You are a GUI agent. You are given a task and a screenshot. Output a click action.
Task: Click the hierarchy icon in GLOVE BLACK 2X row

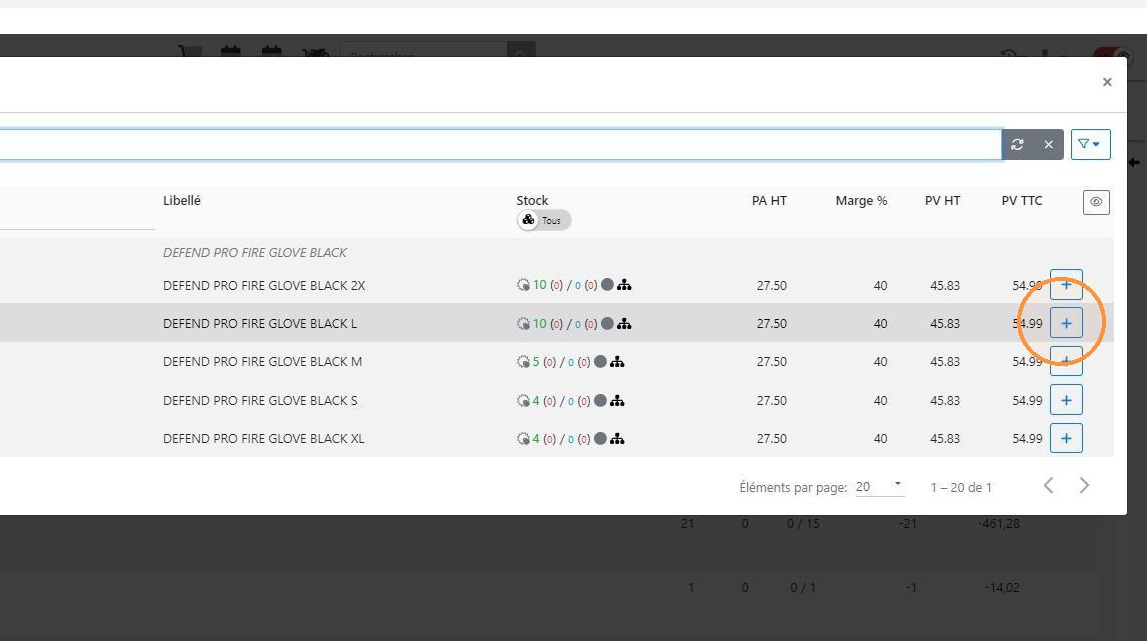pyautogui.click(x=624, y=285)
